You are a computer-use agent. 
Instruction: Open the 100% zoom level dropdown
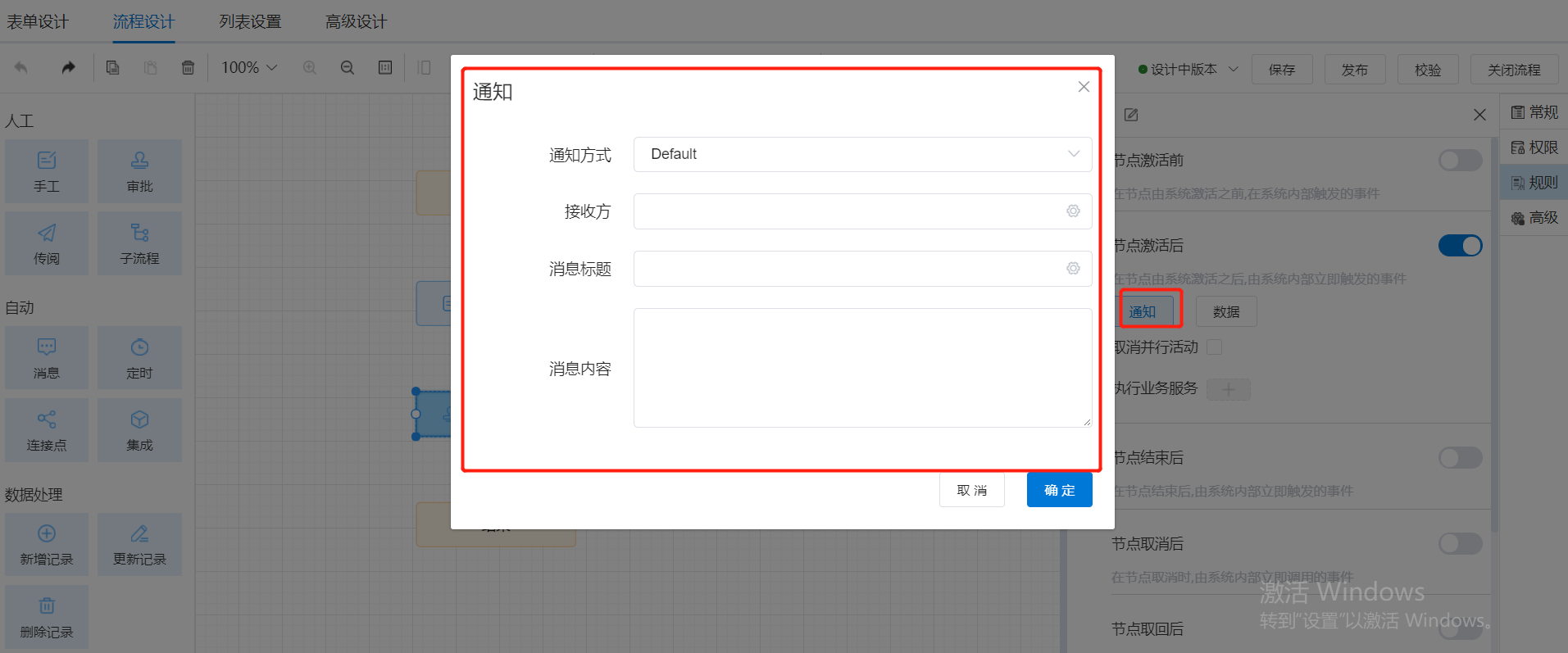pos(249,67)
